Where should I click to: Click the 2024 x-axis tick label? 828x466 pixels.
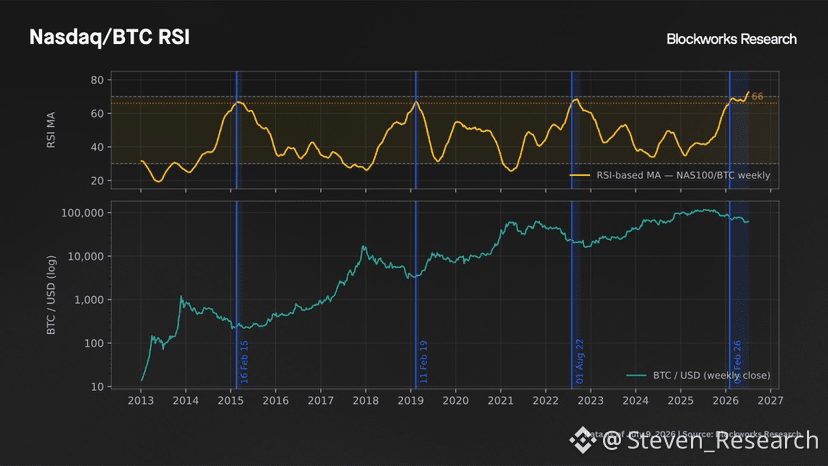pos(635,400)
